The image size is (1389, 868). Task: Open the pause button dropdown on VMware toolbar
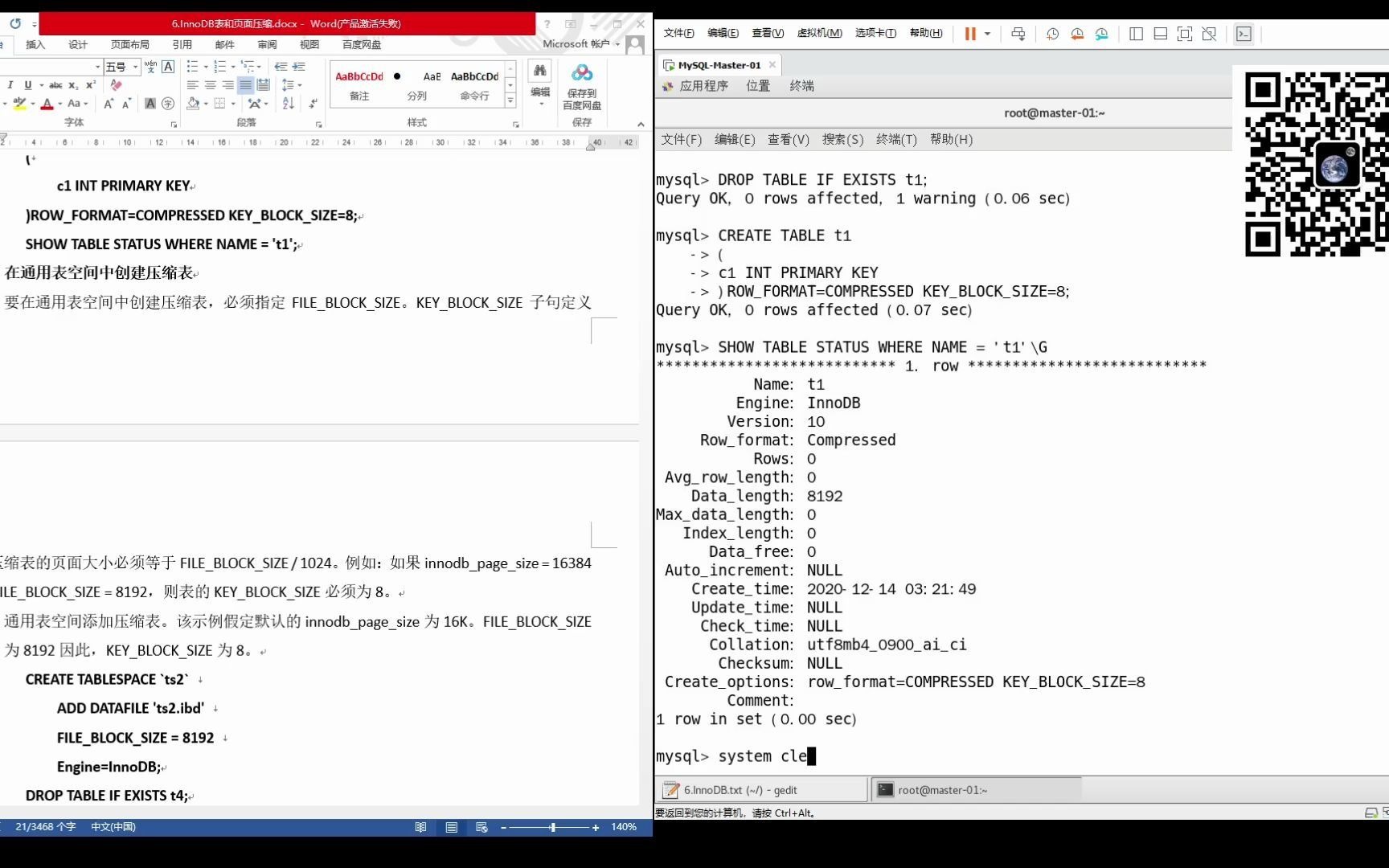tap(986, 35)
